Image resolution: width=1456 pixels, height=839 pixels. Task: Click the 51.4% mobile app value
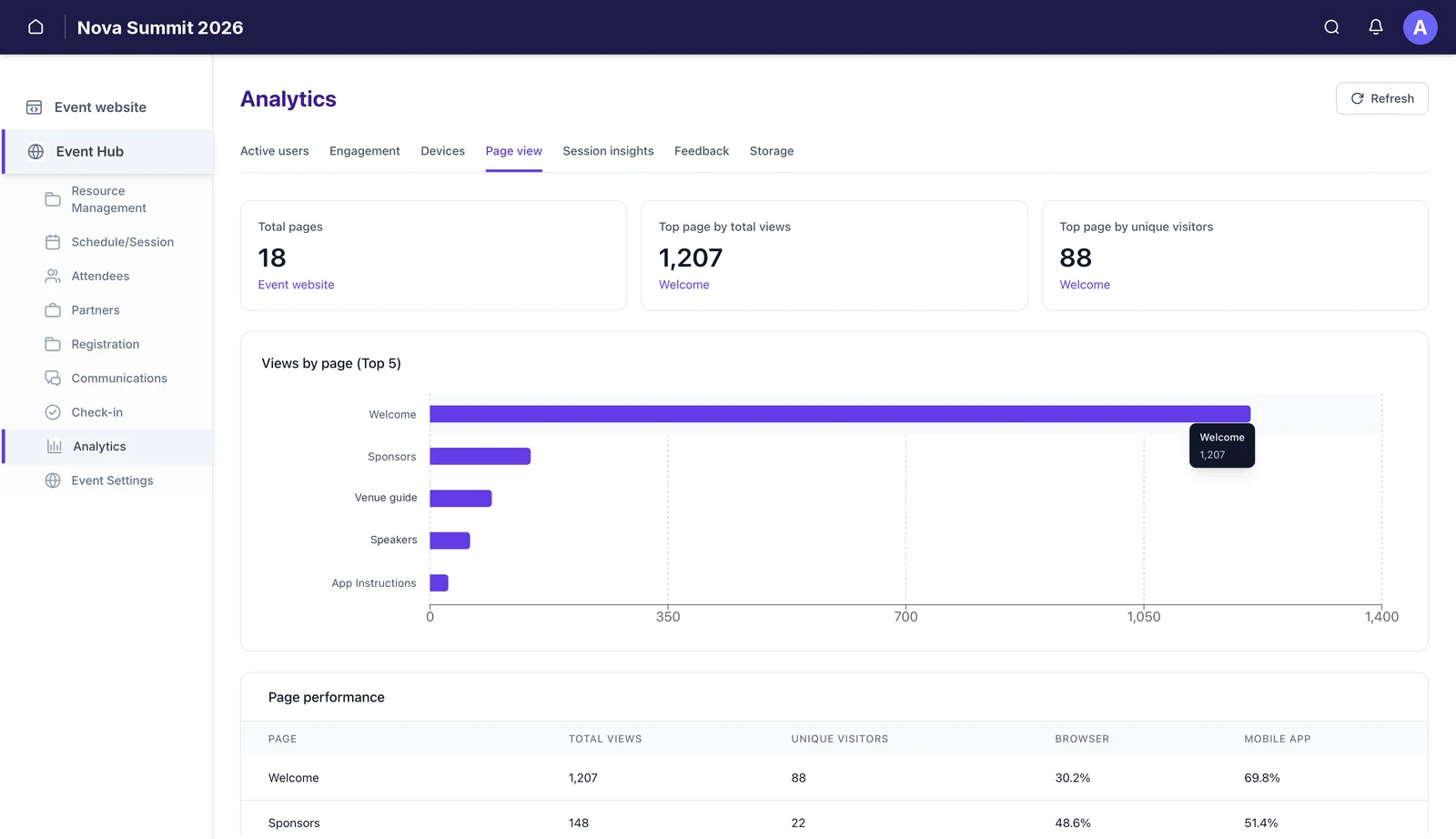pos(1260,823)
